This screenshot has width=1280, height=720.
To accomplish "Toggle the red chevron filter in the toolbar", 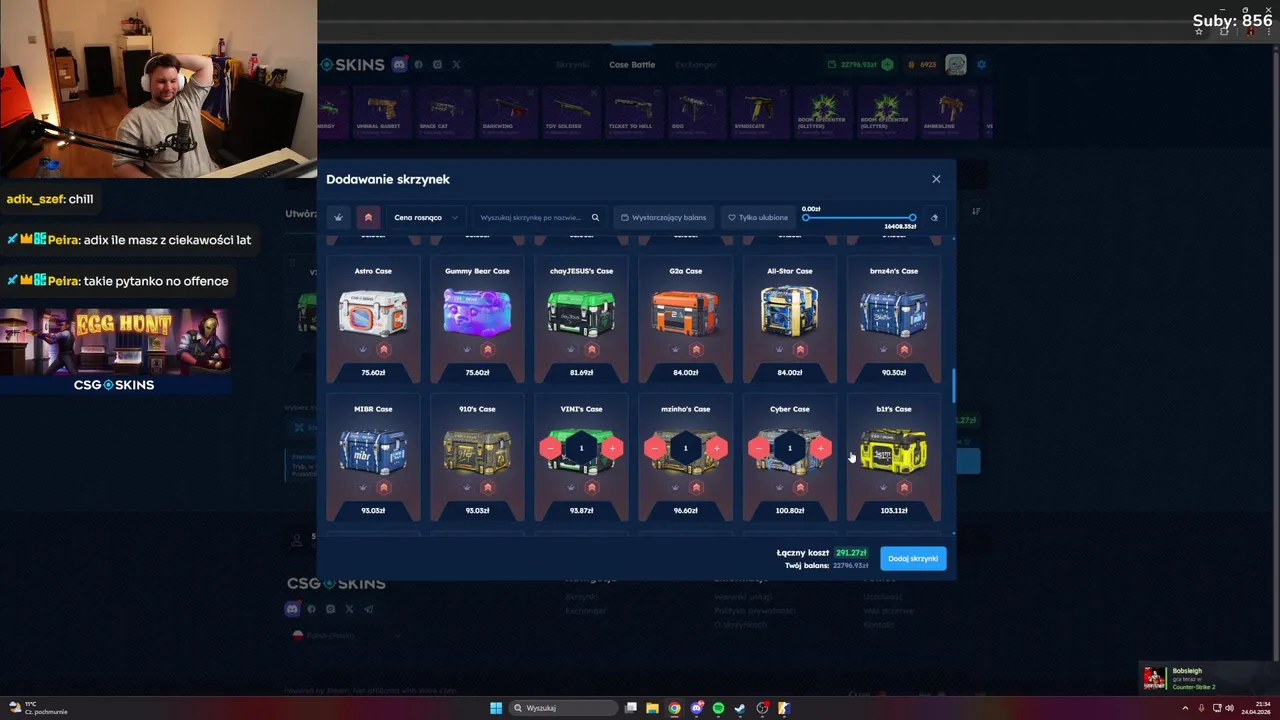I will 368,217.
